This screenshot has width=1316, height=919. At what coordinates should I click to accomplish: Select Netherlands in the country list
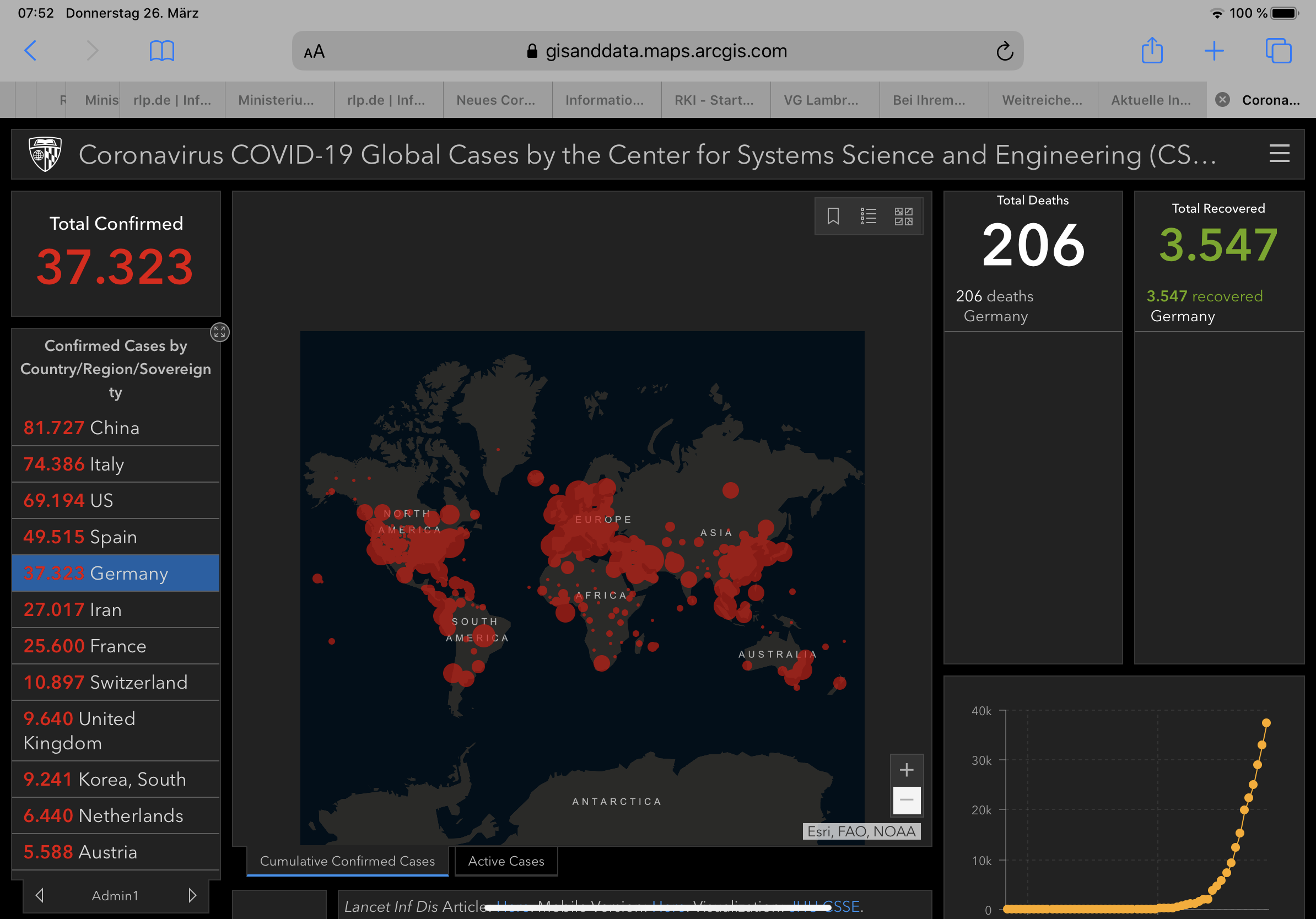pyautogui.click(x=116, y=815)
